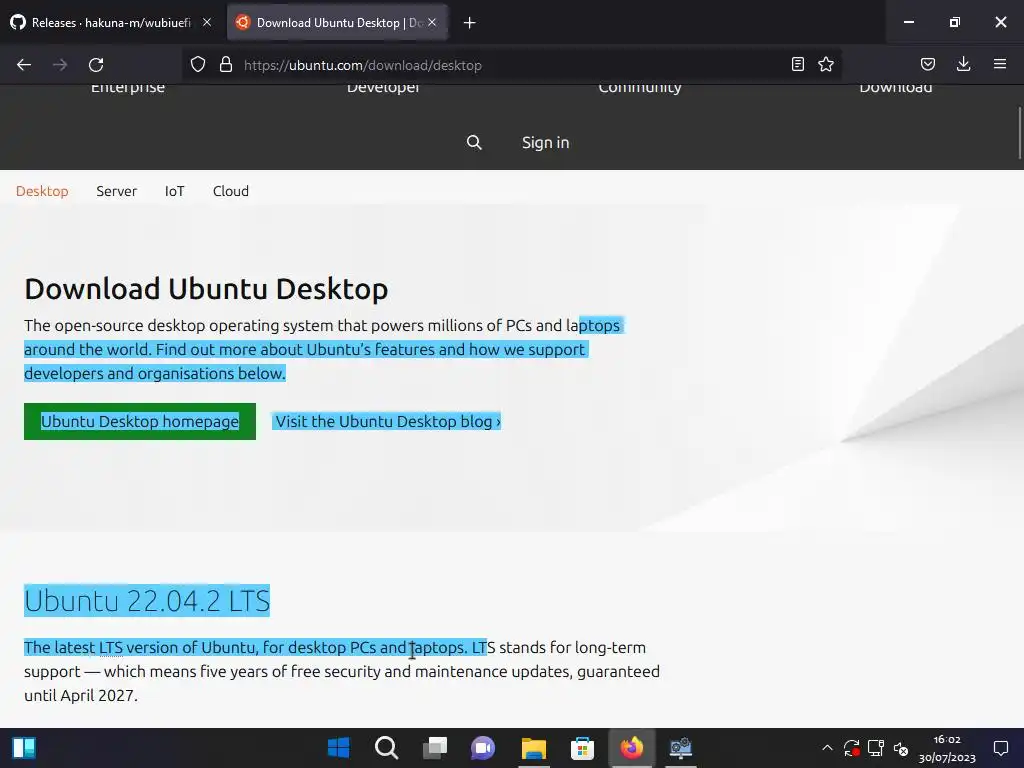Viewport: 1024px width, 768px height.
Task: Open the Windows Start menu
Action: tap(338, 748)
